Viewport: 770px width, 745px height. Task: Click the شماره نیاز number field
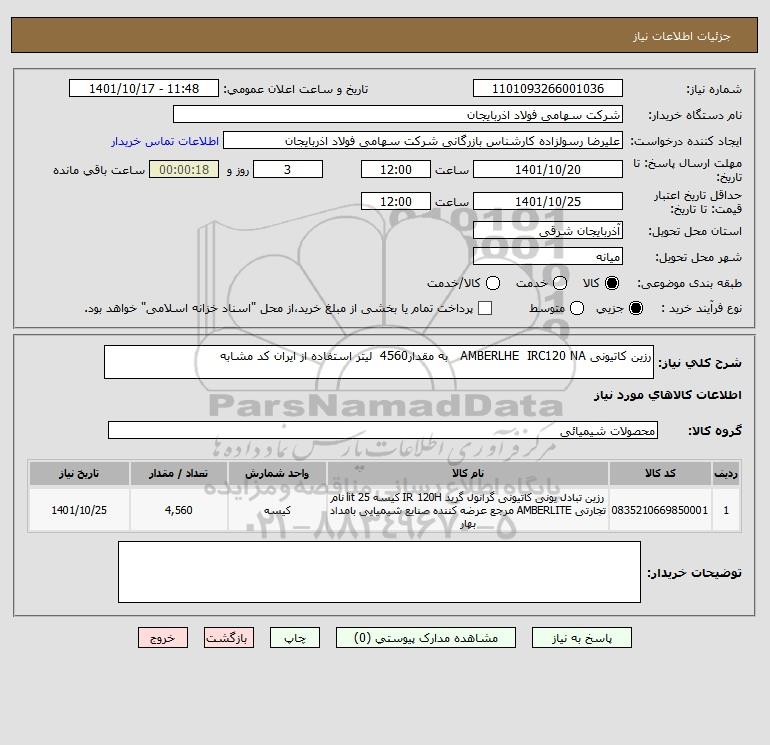548,88
